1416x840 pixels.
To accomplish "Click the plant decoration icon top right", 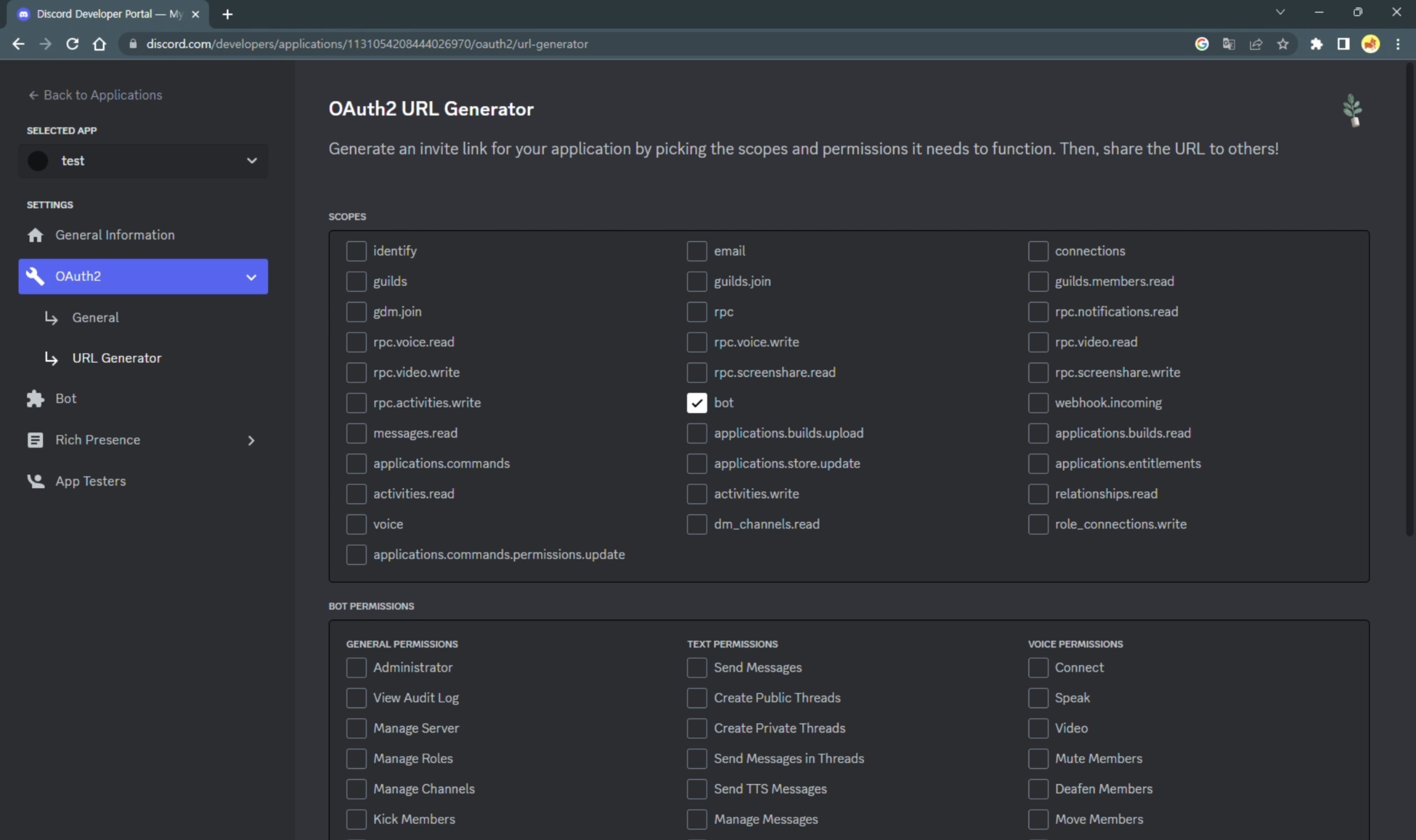I will coord(1353,110).
